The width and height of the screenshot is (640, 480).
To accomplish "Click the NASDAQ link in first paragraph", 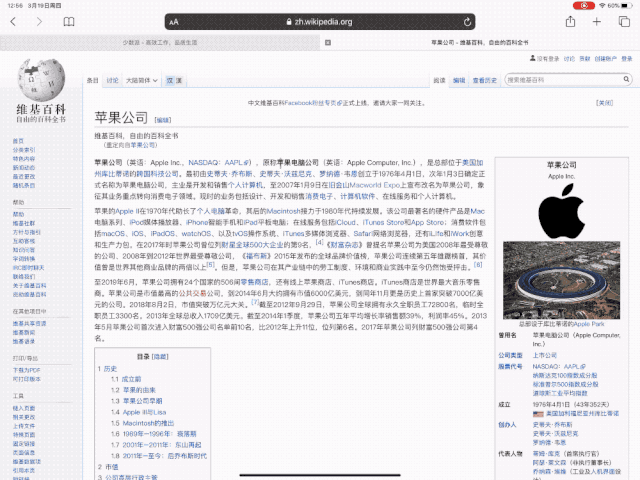I will (x=204, y=162).
